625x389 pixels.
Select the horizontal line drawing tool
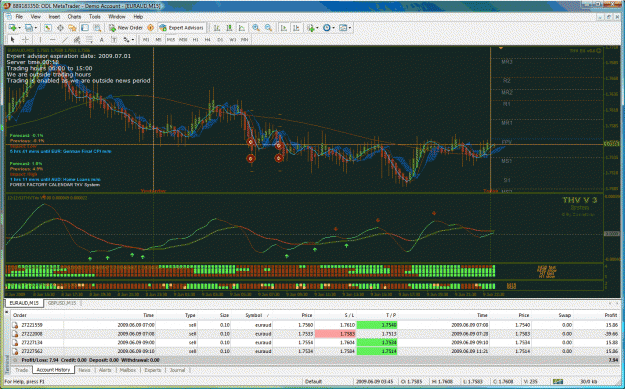[x=53, y=39]
